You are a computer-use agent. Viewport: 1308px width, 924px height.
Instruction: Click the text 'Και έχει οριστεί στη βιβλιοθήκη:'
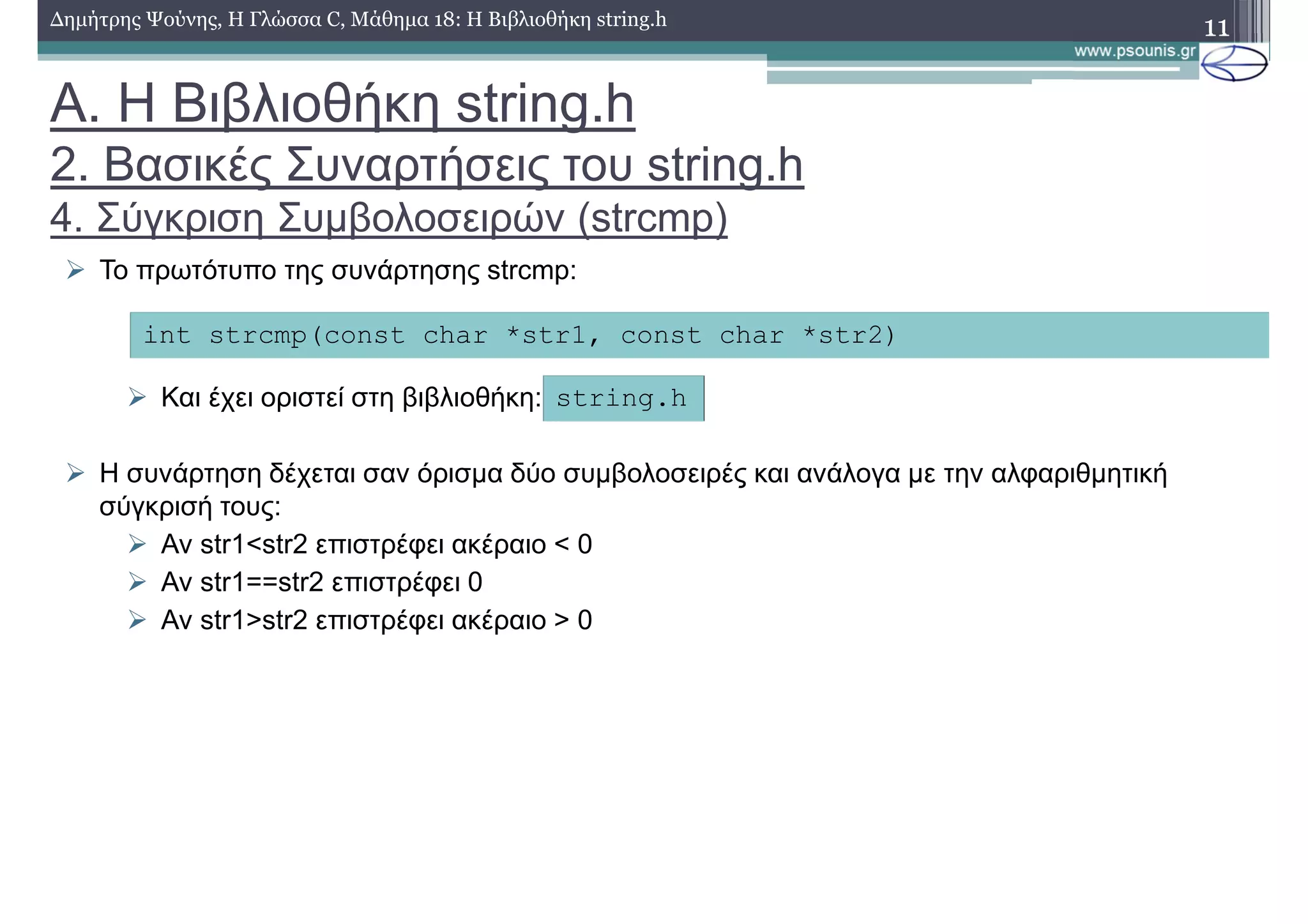pos(351,398)
